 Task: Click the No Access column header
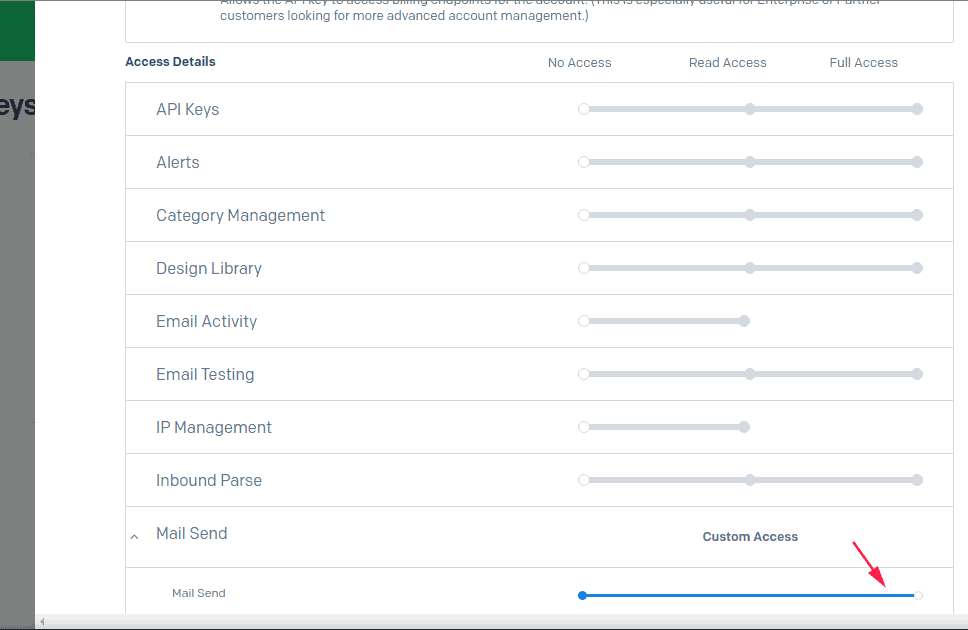coord(580,63)
